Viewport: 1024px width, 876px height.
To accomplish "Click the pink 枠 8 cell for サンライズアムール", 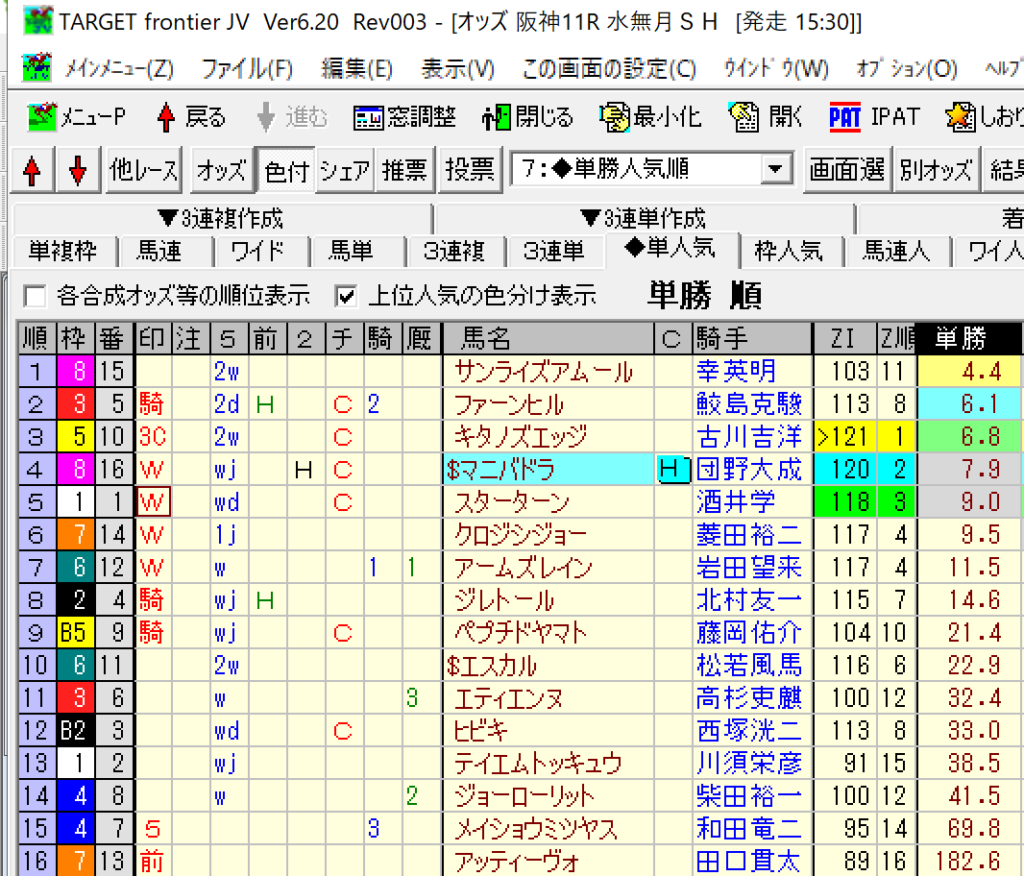I will pos(76,371).
